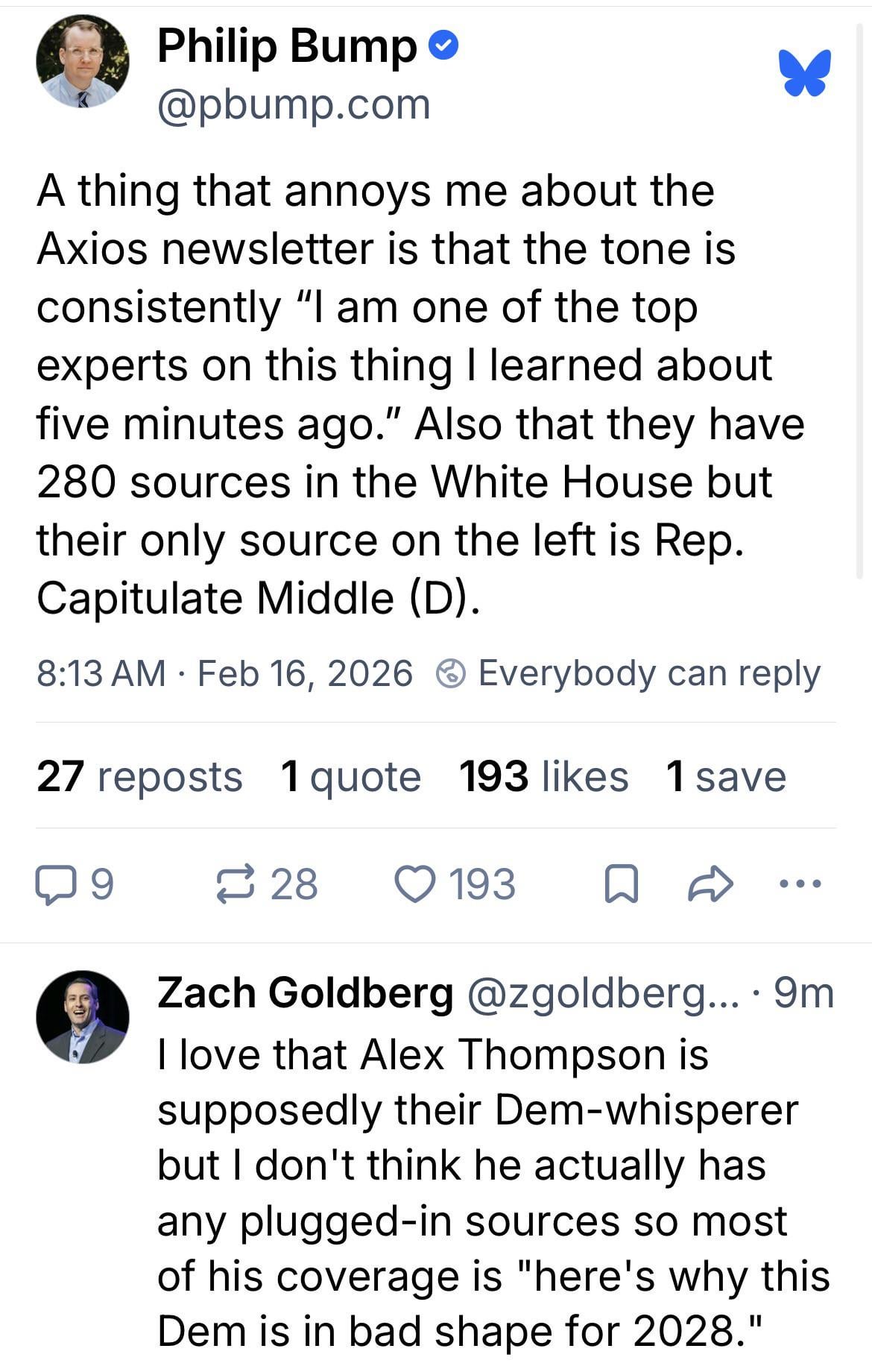Tap the 8:13 AM Feb 16 timestamp
Image resolution: width=872 pixels, height=1372 pixels.
click(224, 673)
